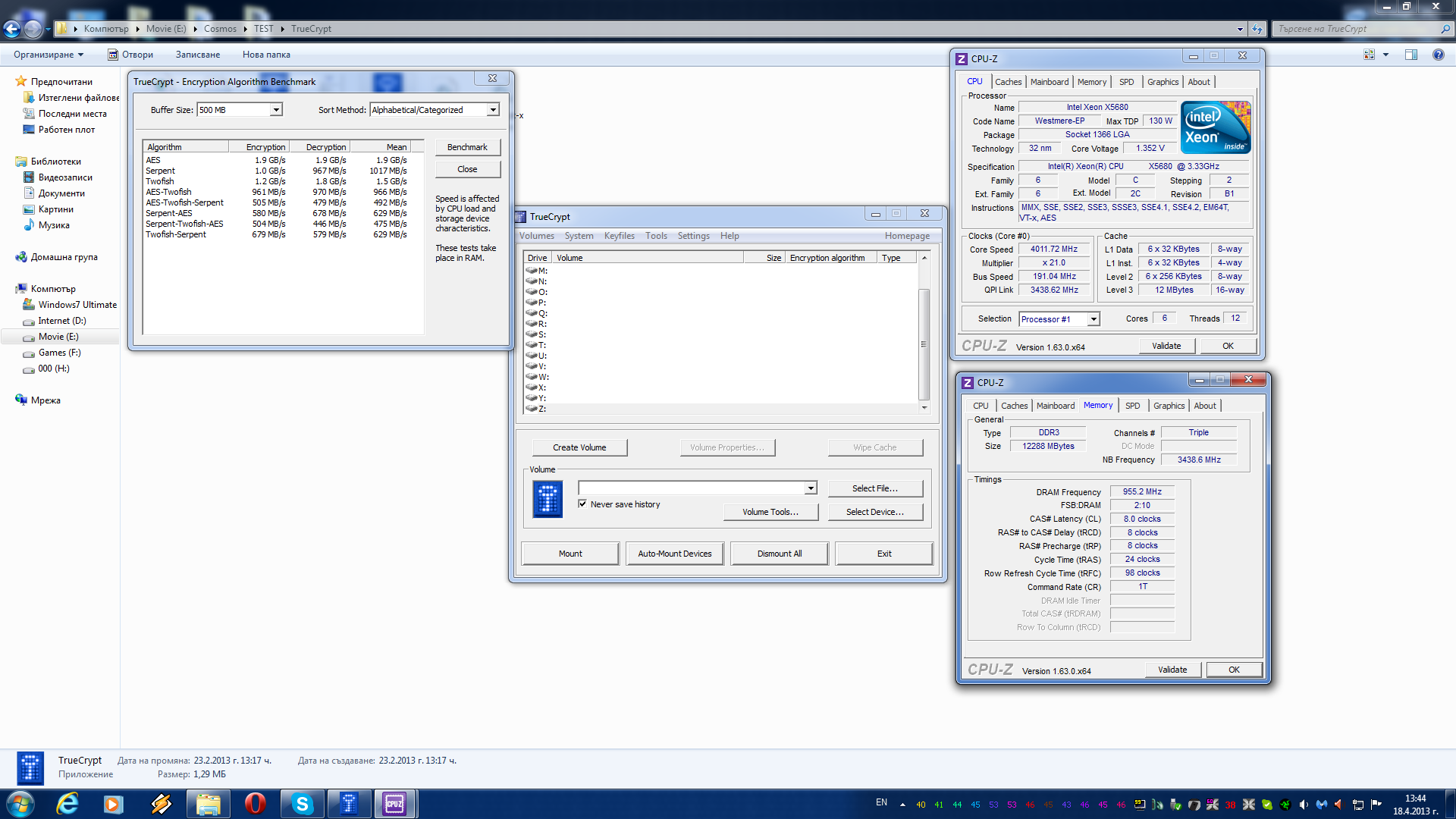This screenshot has width=1456, height=819.
Task: Open the Processor #1 selection dropdown
Action: click(1094, 319)
